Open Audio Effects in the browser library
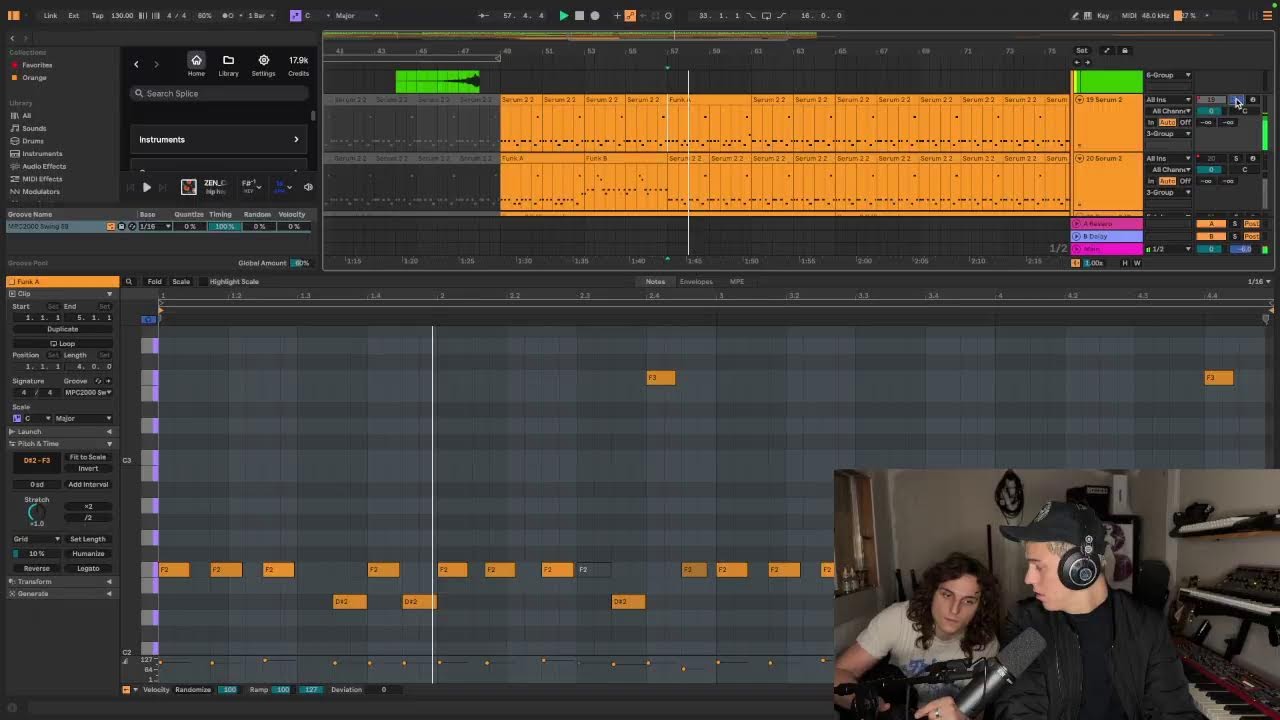1280x720 pixels. [43, 166]
